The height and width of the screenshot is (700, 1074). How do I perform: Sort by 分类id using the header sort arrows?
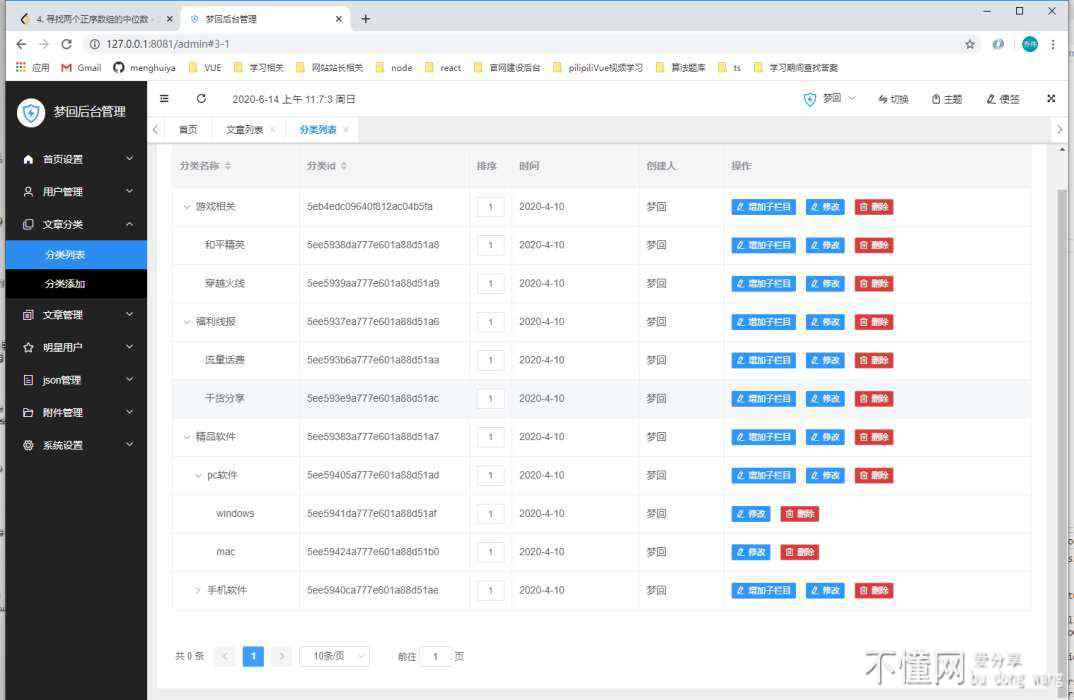[344, 166]
